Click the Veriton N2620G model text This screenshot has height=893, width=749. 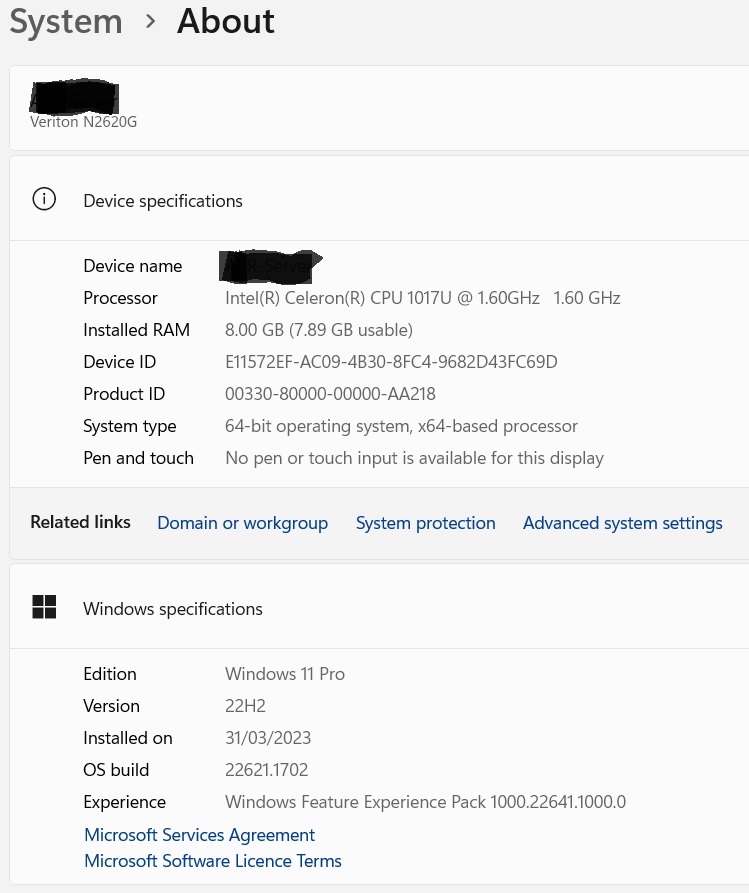click(84, 122)
